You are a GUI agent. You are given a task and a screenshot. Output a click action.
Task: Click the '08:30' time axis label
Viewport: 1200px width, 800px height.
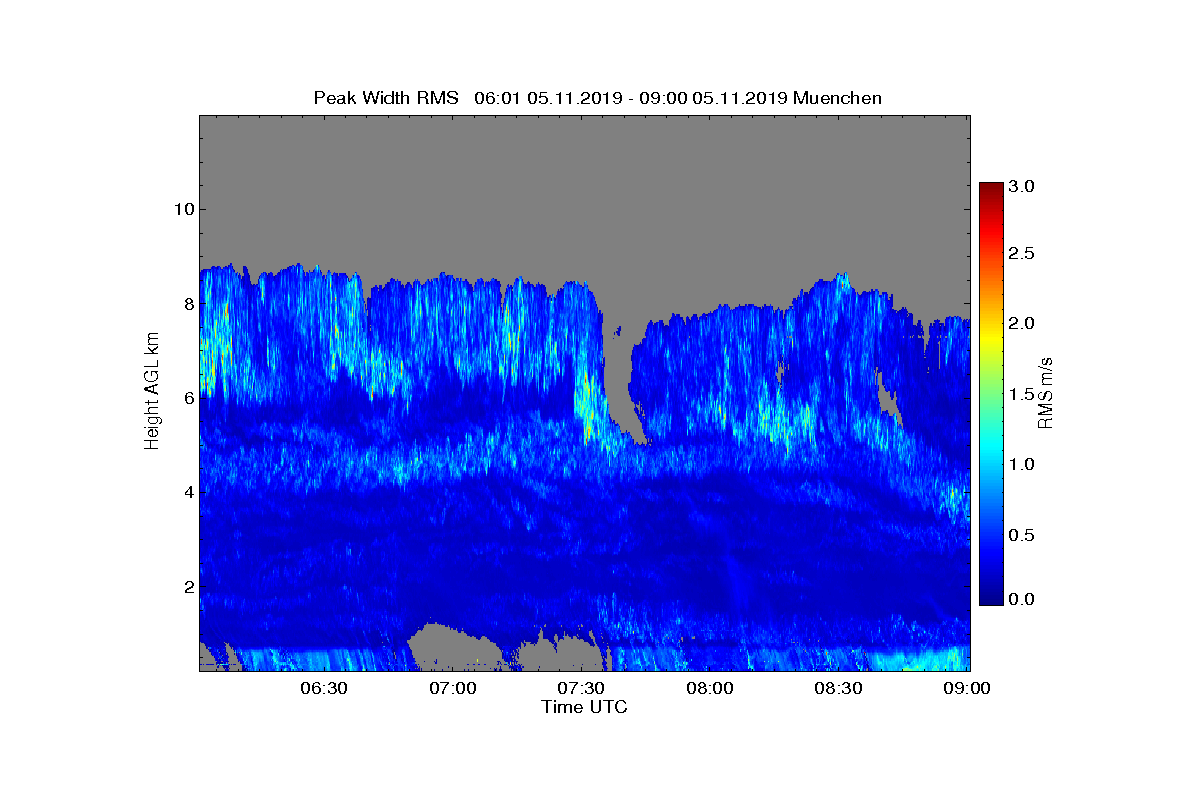839,688
